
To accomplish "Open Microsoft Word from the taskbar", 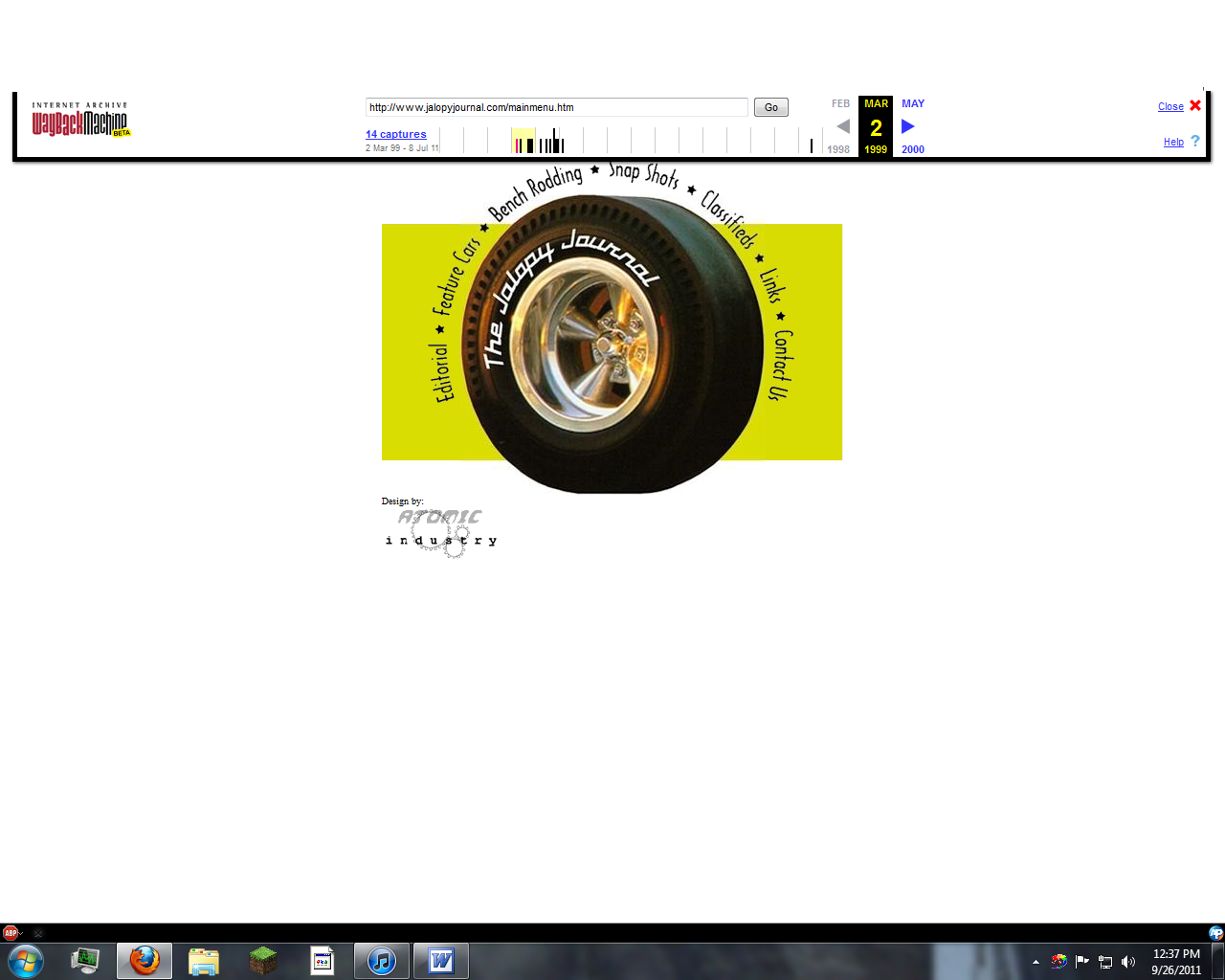I will [441, 961].
